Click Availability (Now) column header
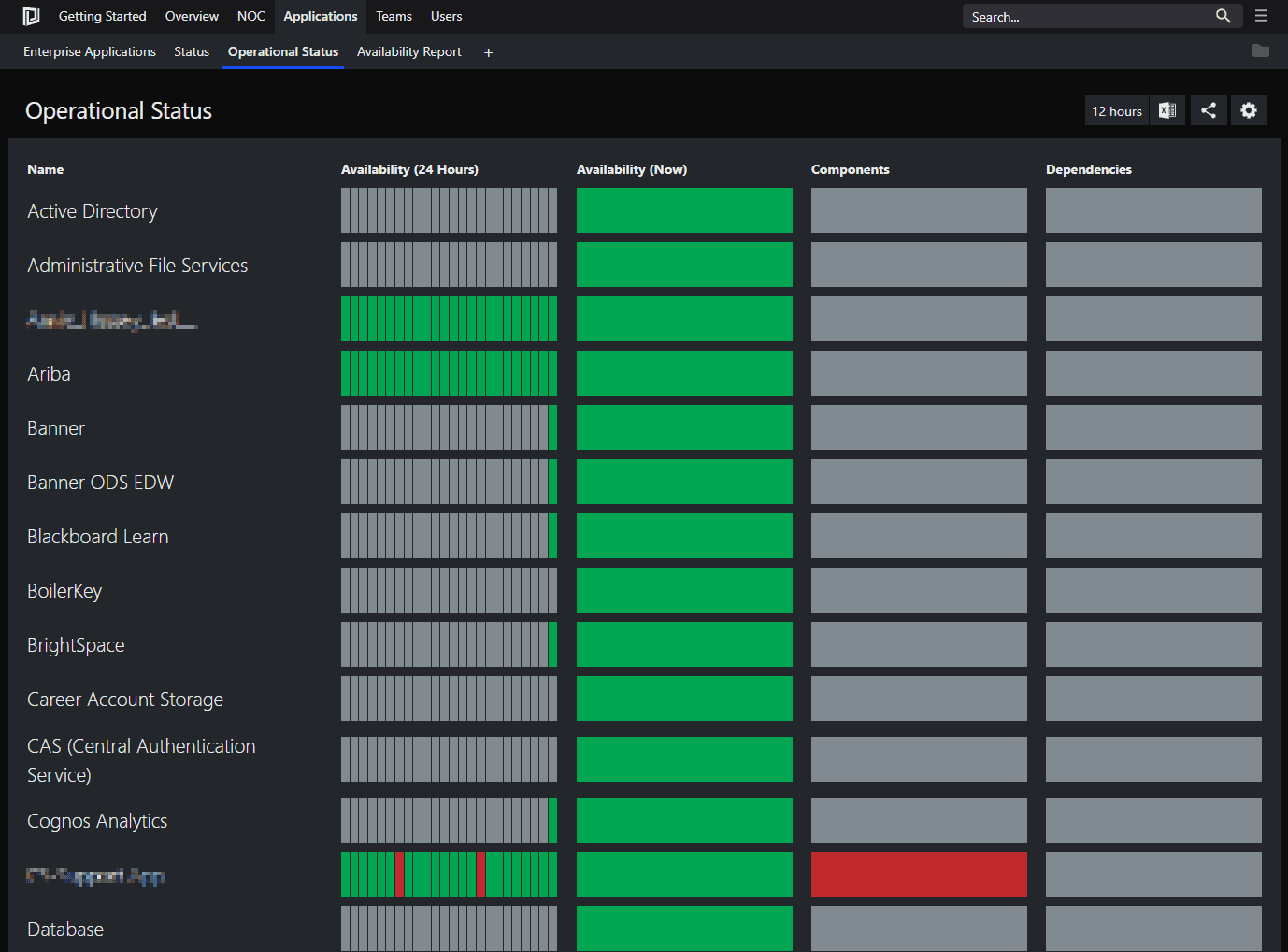This screenshot has height=952, width=1288. click(x=632, y=169)
